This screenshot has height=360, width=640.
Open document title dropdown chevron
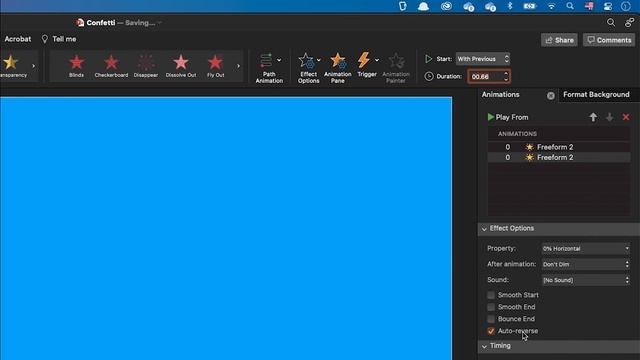(160, 23)
